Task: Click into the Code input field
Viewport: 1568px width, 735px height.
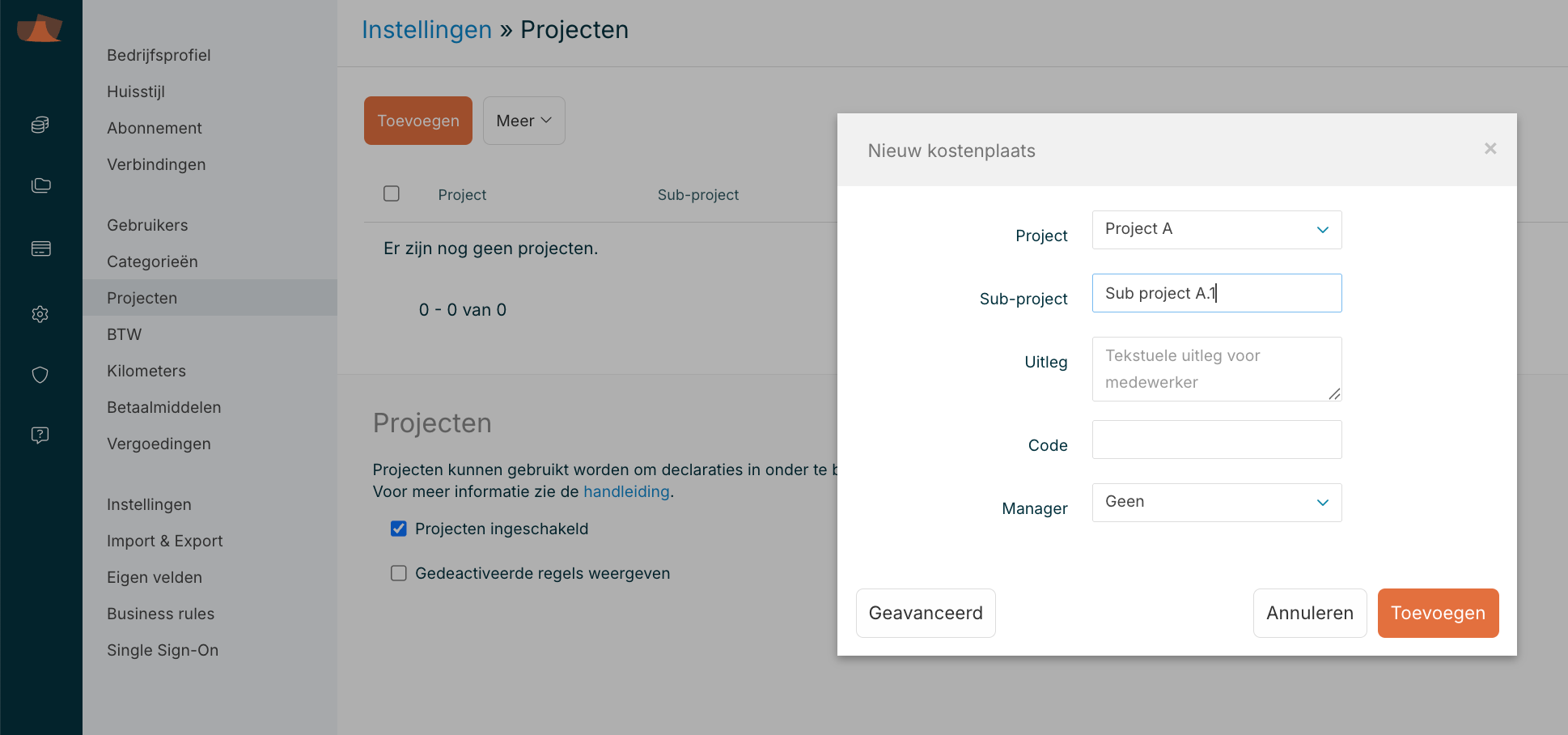Action: pos(1216,440)
